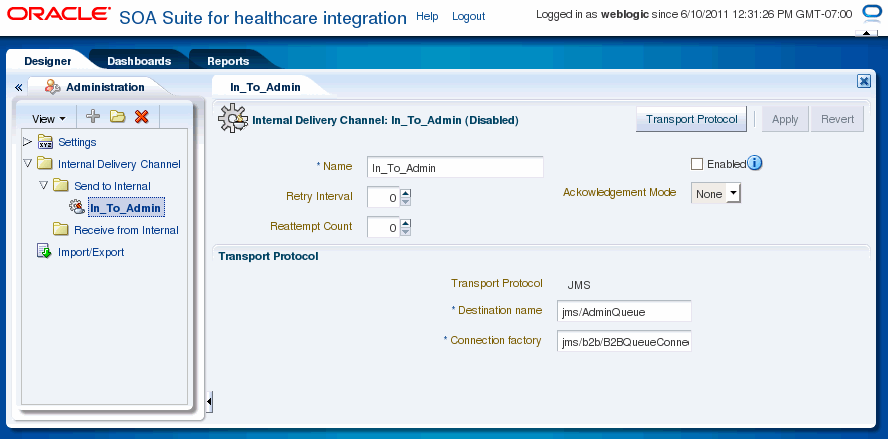Expand the Settings tree node
This screenshot has width=888, height=439.
click(27, 141)
